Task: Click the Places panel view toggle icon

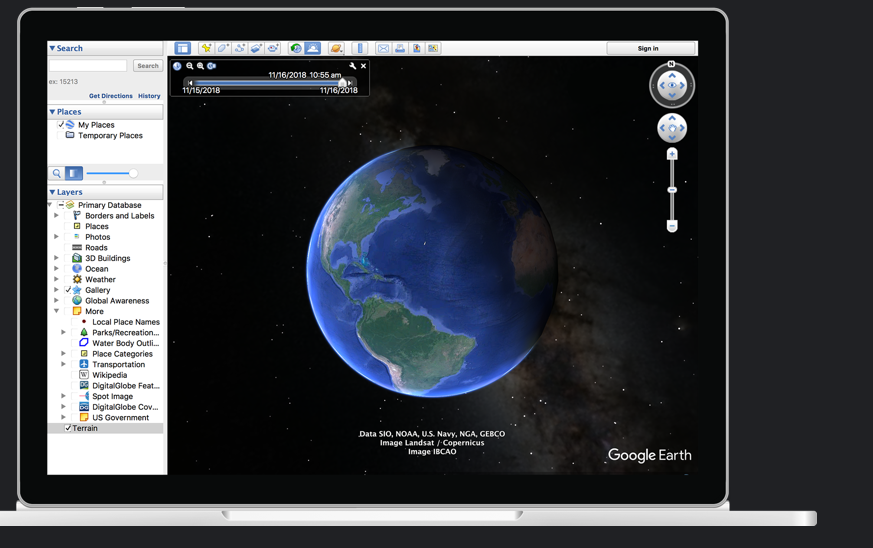Action: [x=73, y=173]
